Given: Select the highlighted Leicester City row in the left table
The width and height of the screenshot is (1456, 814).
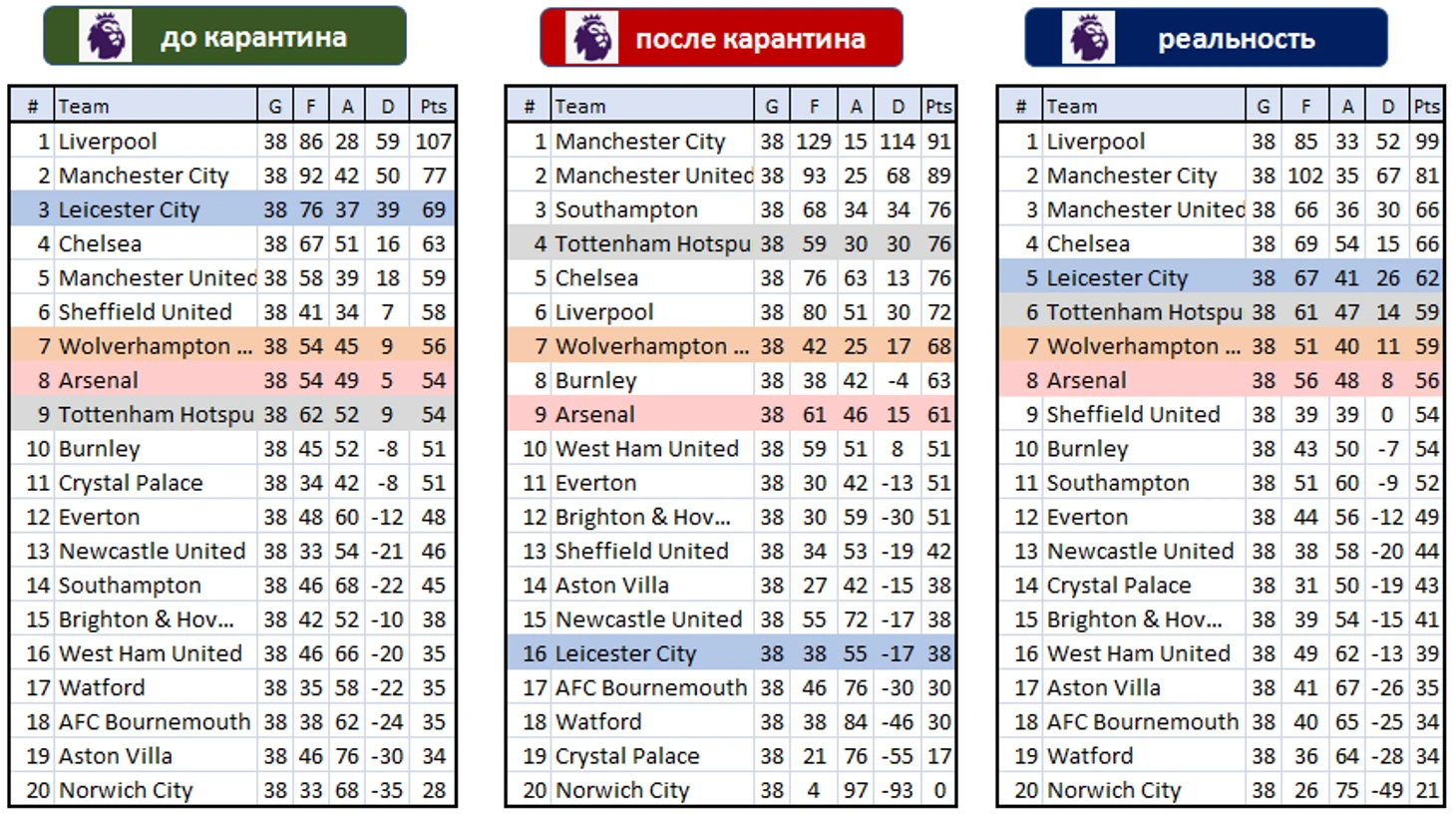Looking at the screenshot, I should 232,209.
